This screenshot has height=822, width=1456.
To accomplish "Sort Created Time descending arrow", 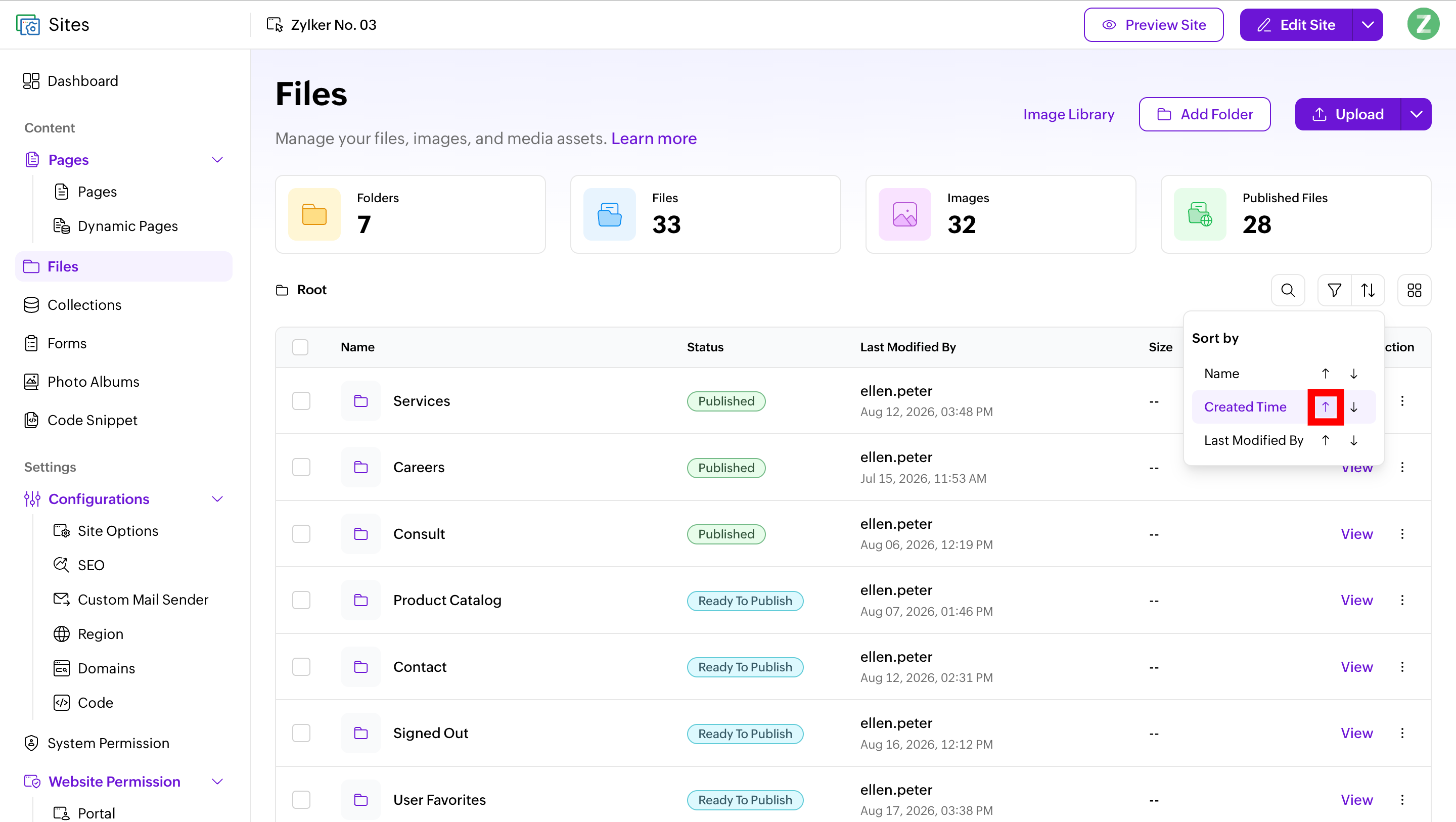I will coord(1354,407).
